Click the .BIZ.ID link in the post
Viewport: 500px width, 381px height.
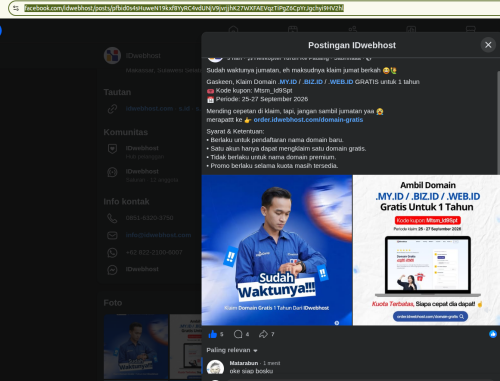point(312,82)
